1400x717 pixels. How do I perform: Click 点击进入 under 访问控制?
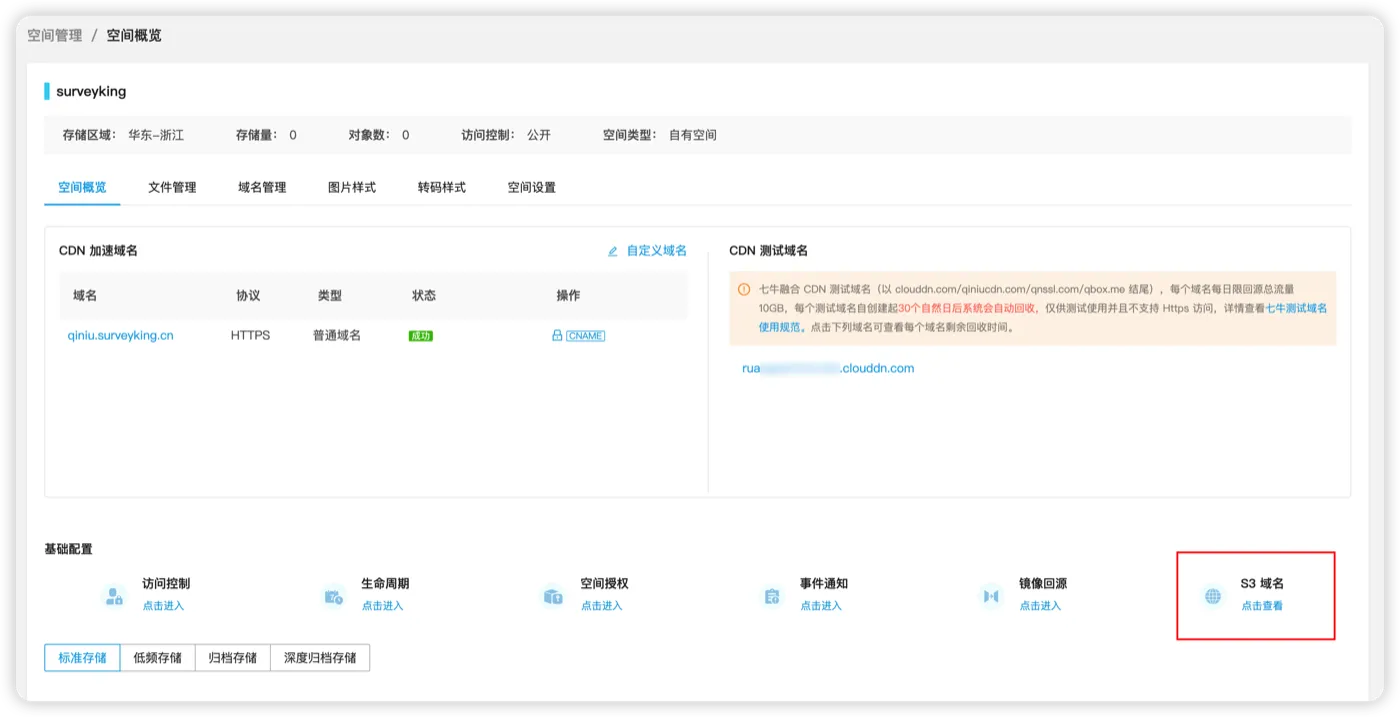163,606
